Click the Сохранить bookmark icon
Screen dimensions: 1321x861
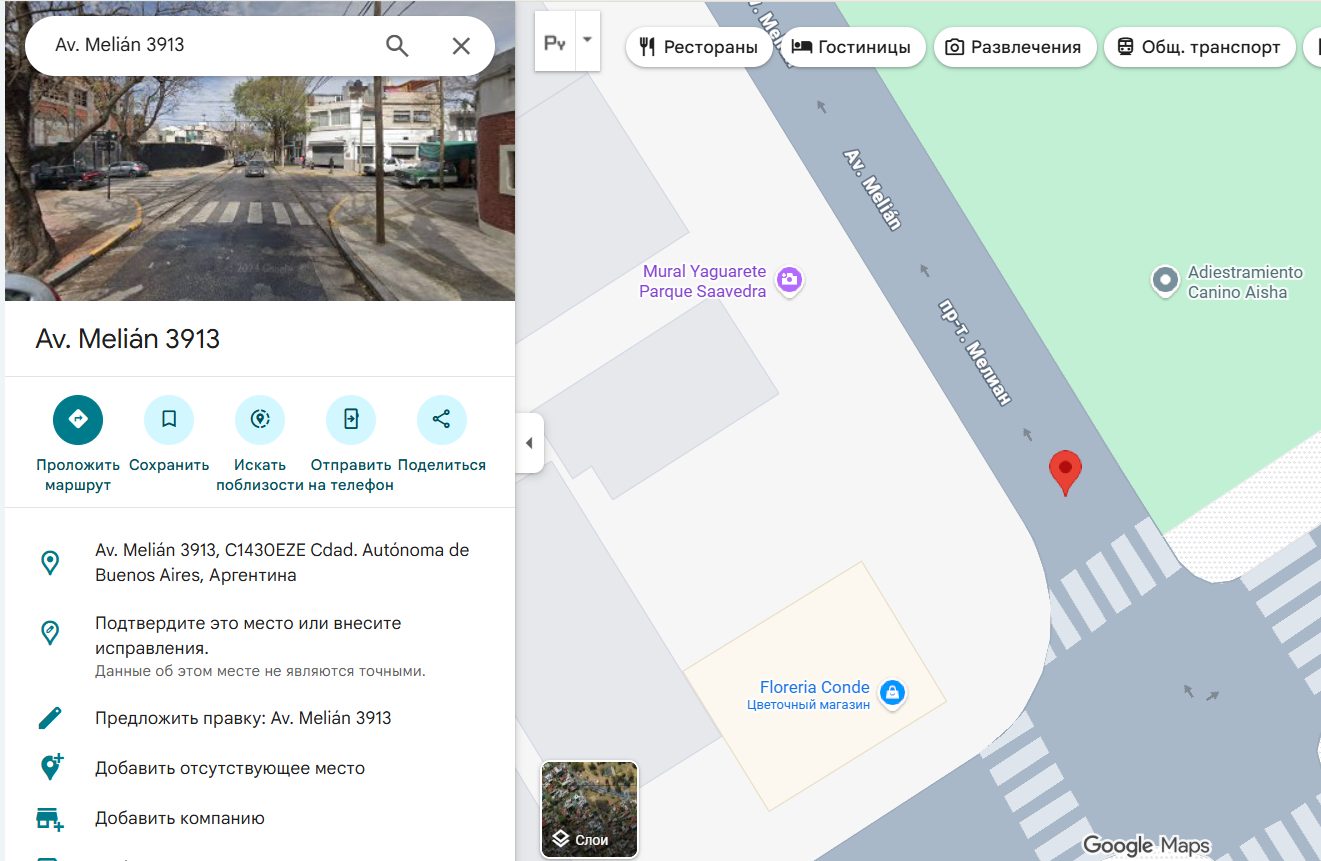[169, 420]
